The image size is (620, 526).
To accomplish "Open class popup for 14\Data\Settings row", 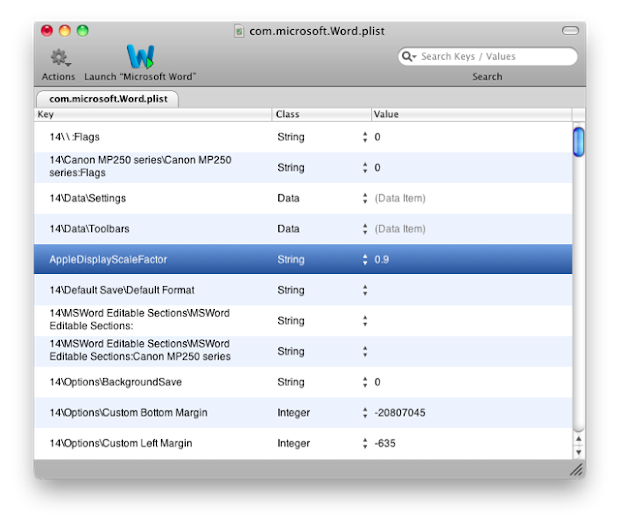I will [x=365, y=198].
